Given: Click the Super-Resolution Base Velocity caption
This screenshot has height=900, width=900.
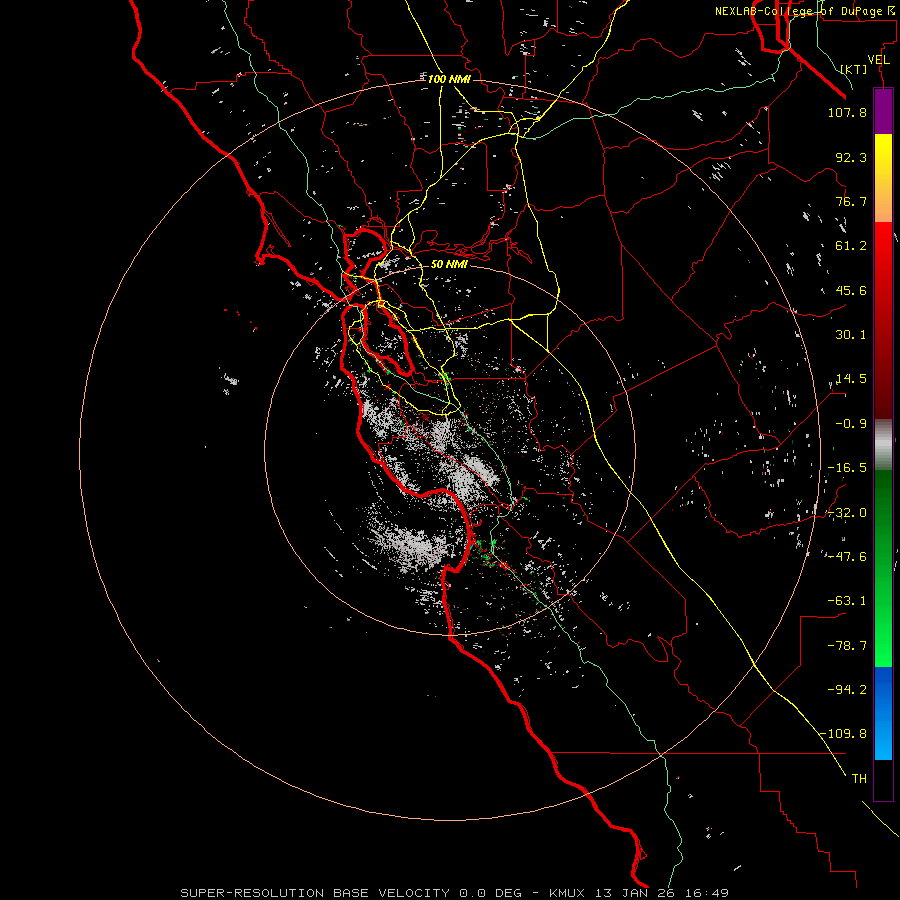Looking at the screenshot, I should click(x=455, y=893).
